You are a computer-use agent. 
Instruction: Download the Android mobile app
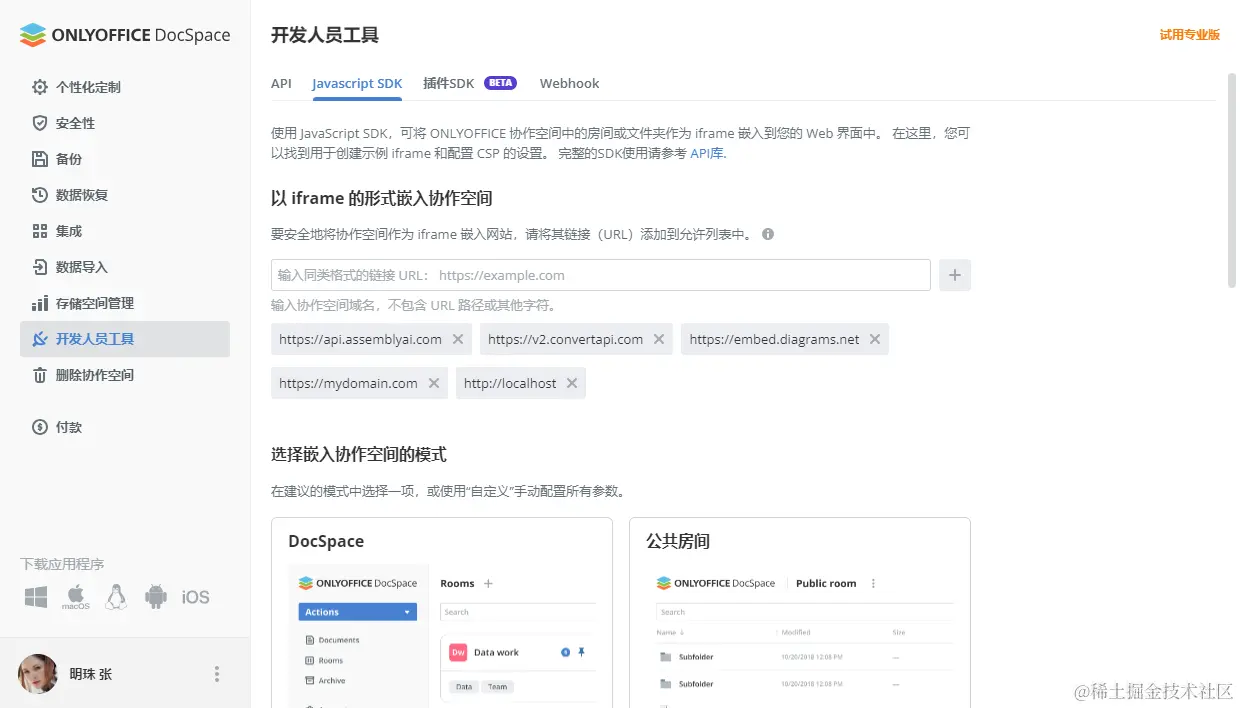pos(156,597)
